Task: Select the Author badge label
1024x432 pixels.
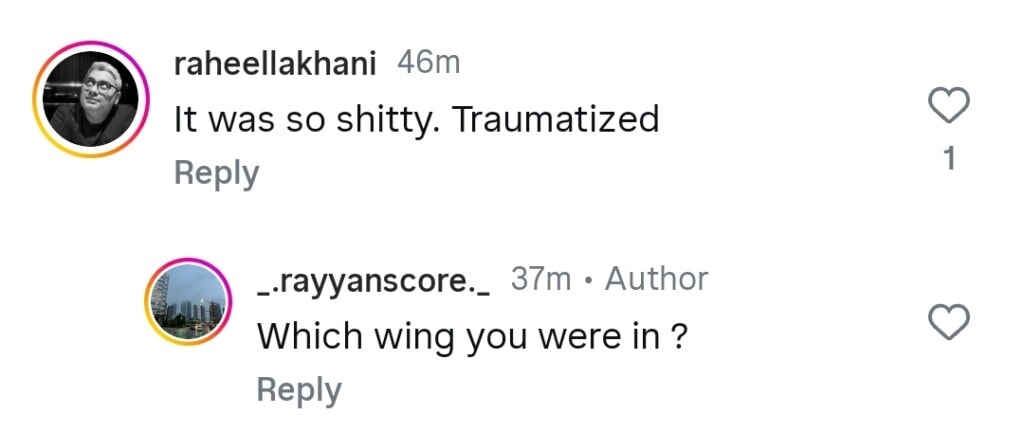Action: 656,279
